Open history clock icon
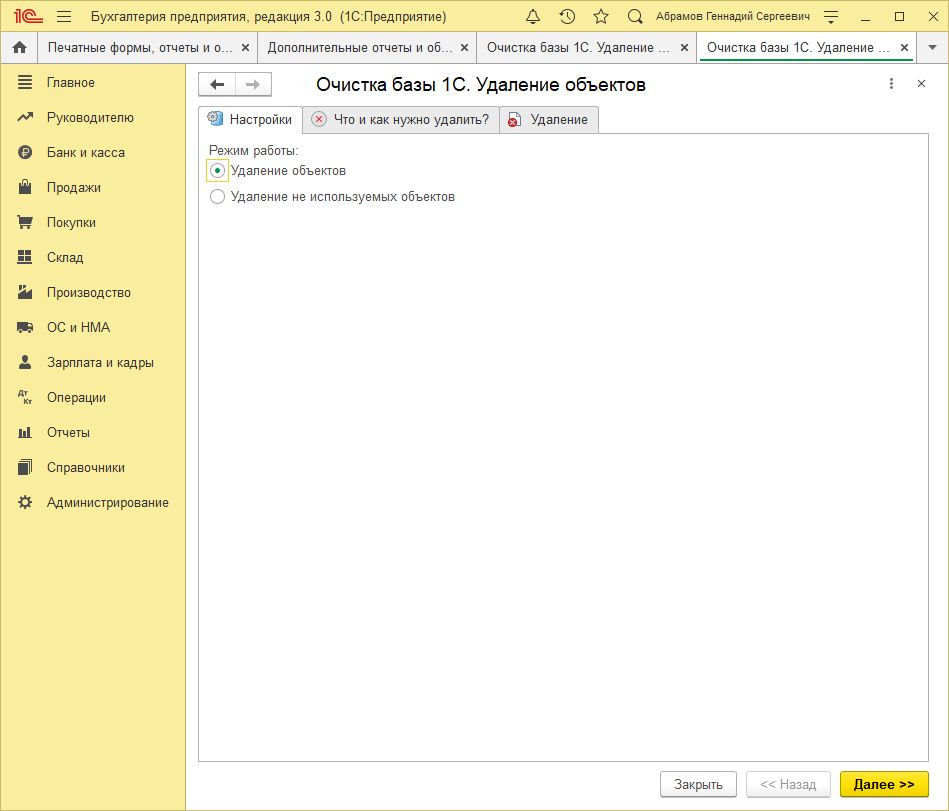949x811 pixels. (x=567, y=17)
